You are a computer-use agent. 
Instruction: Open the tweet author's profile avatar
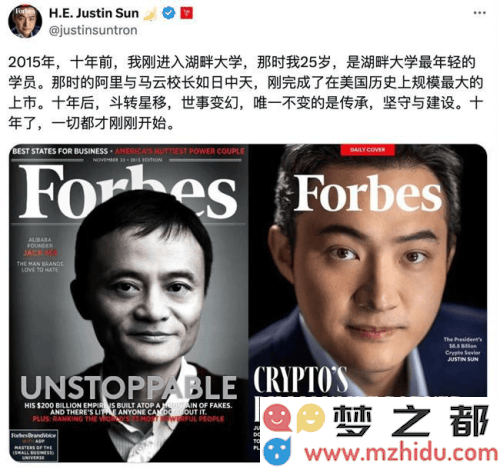pos(25,21)
